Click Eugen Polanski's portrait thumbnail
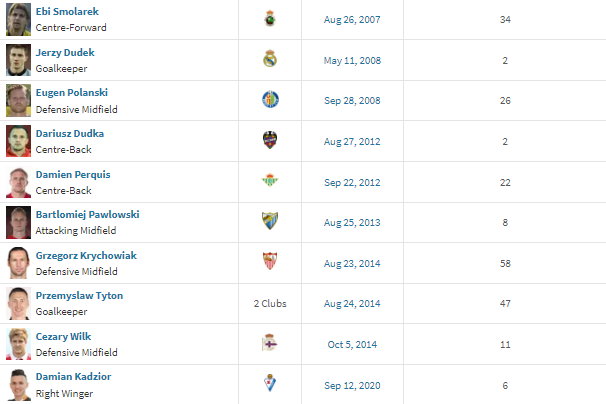 pyautogui.click(x=18, y=100)
